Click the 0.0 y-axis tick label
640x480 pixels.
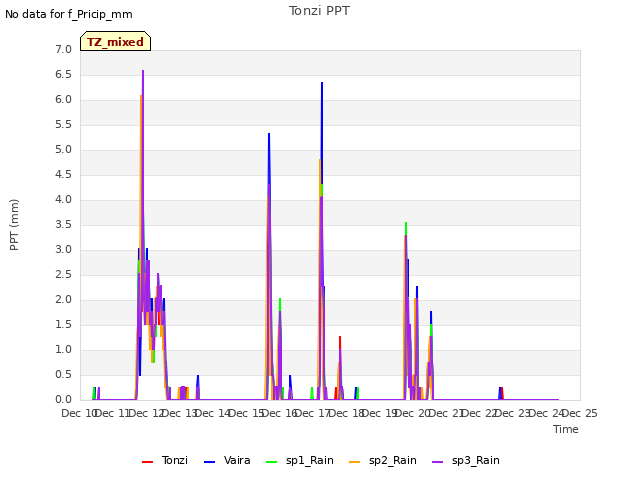tap(64, 400)
